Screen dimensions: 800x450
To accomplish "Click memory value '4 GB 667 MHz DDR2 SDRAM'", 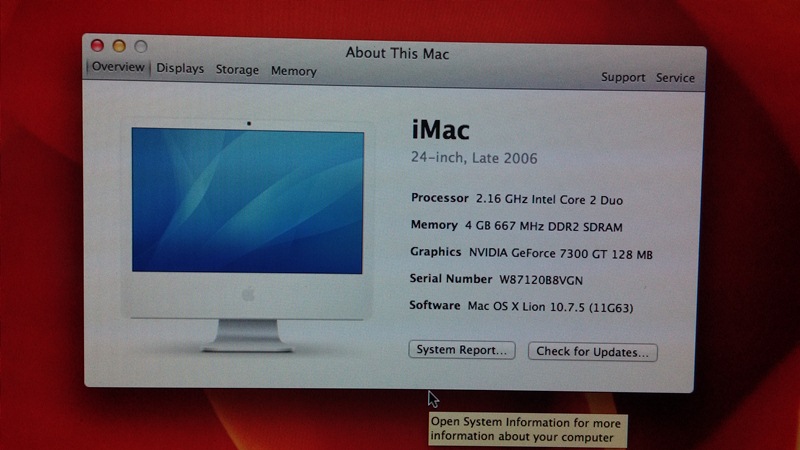I will 543,227.
